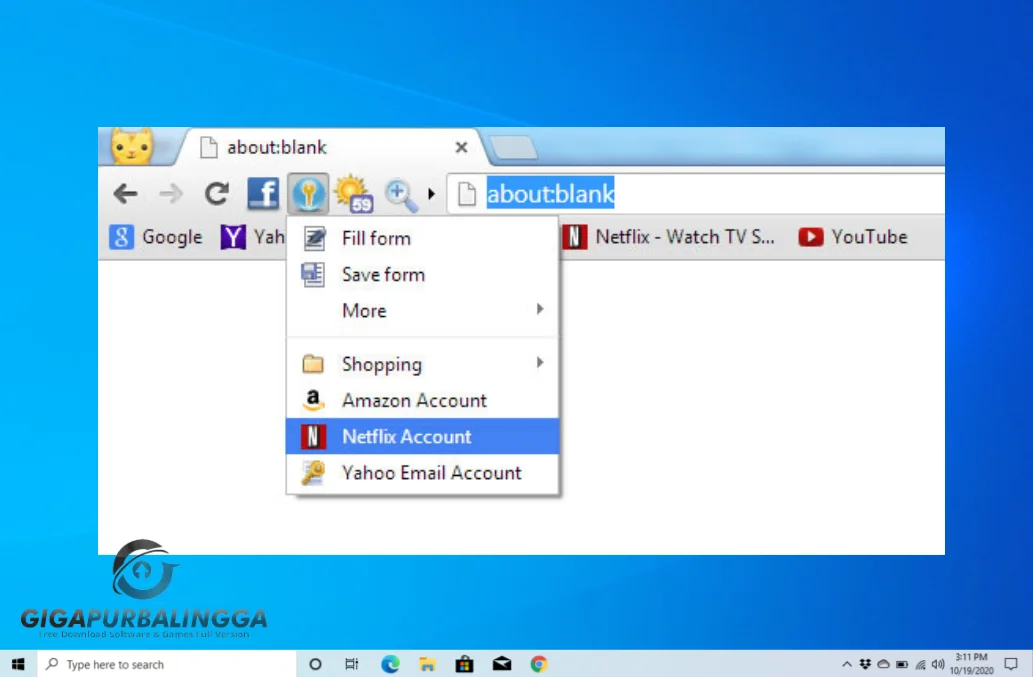Open the YouTube bookmark icon
The width and height of the screenshot is (1033, 677).
pyautogui.click(x=811, y=237)
